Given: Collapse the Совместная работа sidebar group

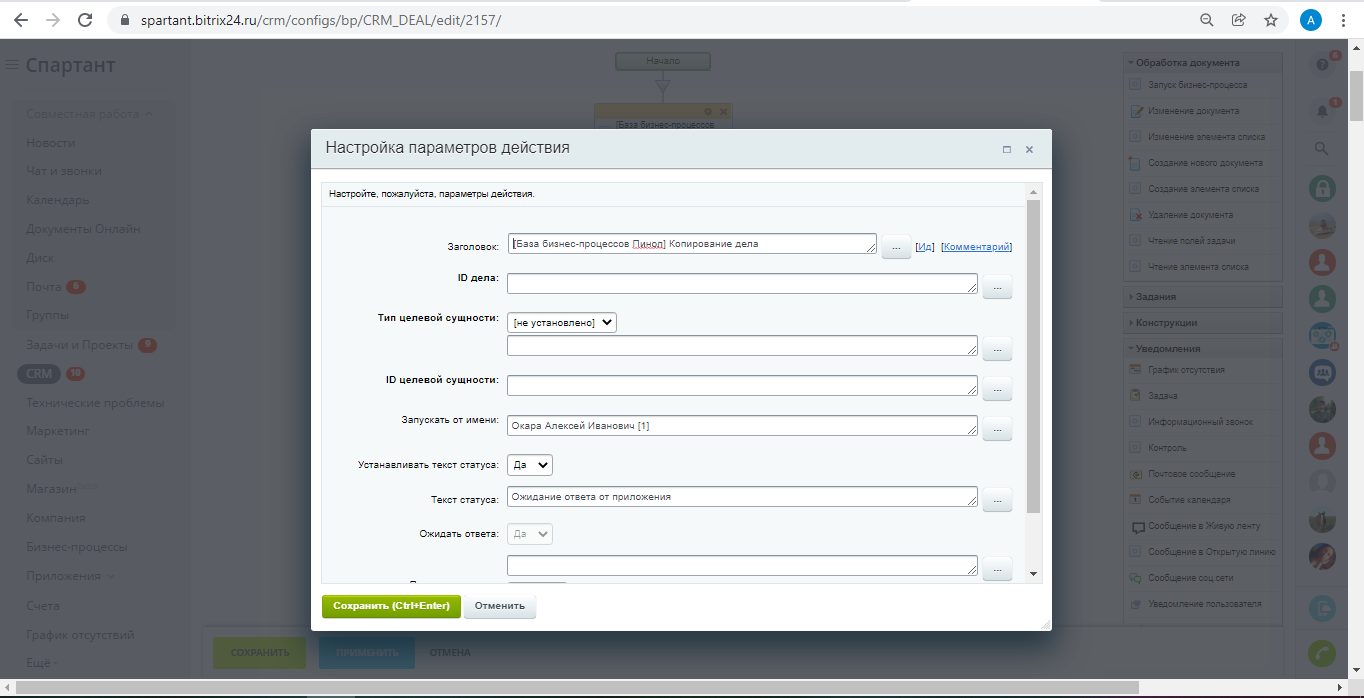Looking at the screenshot, I should 89,114.
